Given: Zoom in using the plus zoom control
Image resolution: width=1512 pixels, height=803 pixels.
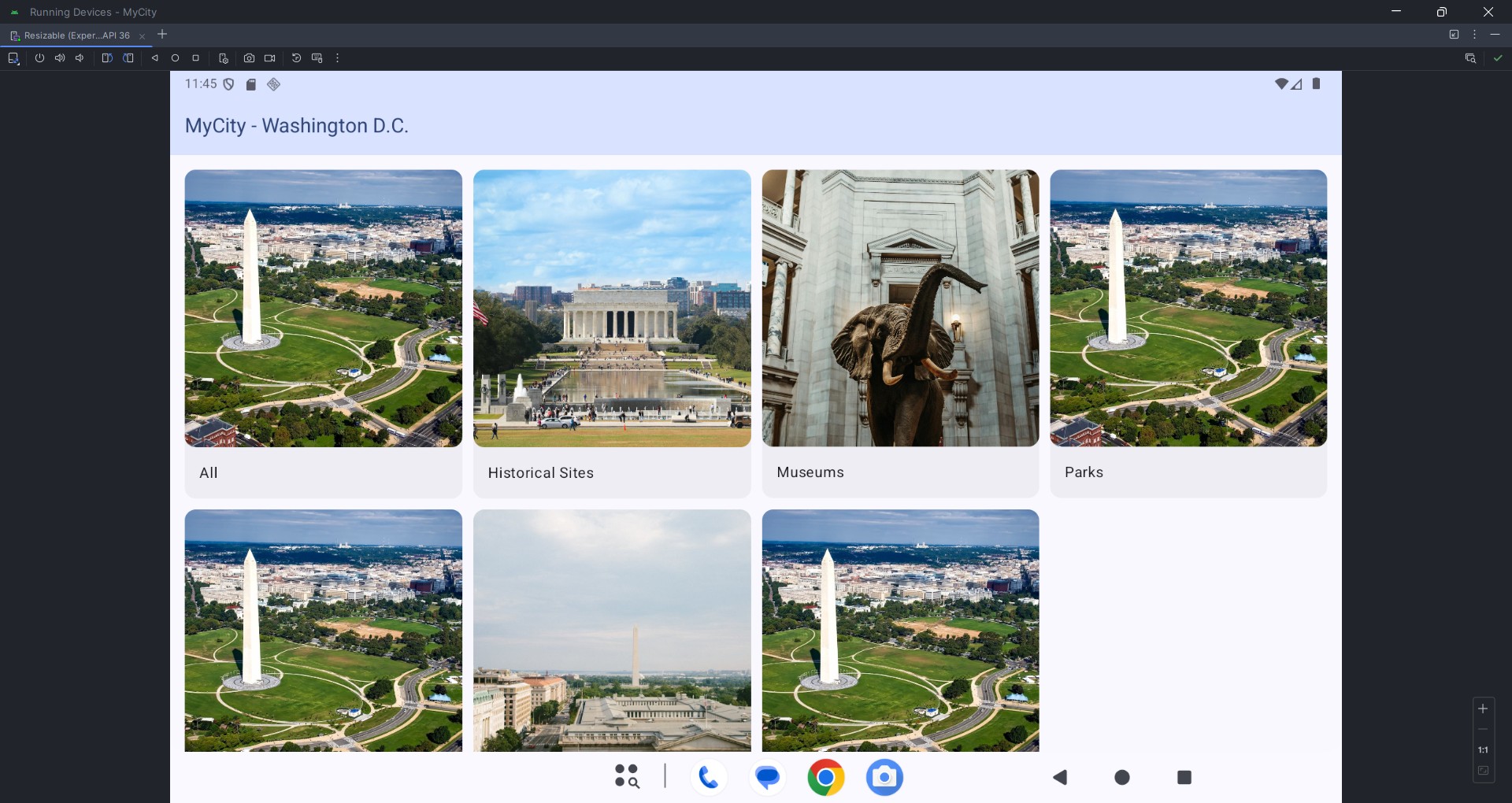Looking at the screenshot, I should (x=1483, y=709).
